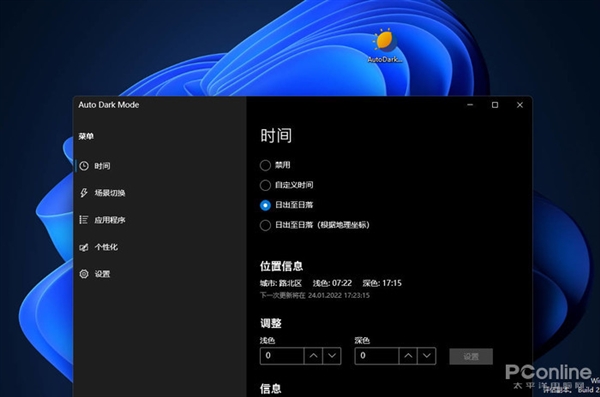Click into the 深色 offset number field
This screenshot has height=397, width=600.
(377, 356)
